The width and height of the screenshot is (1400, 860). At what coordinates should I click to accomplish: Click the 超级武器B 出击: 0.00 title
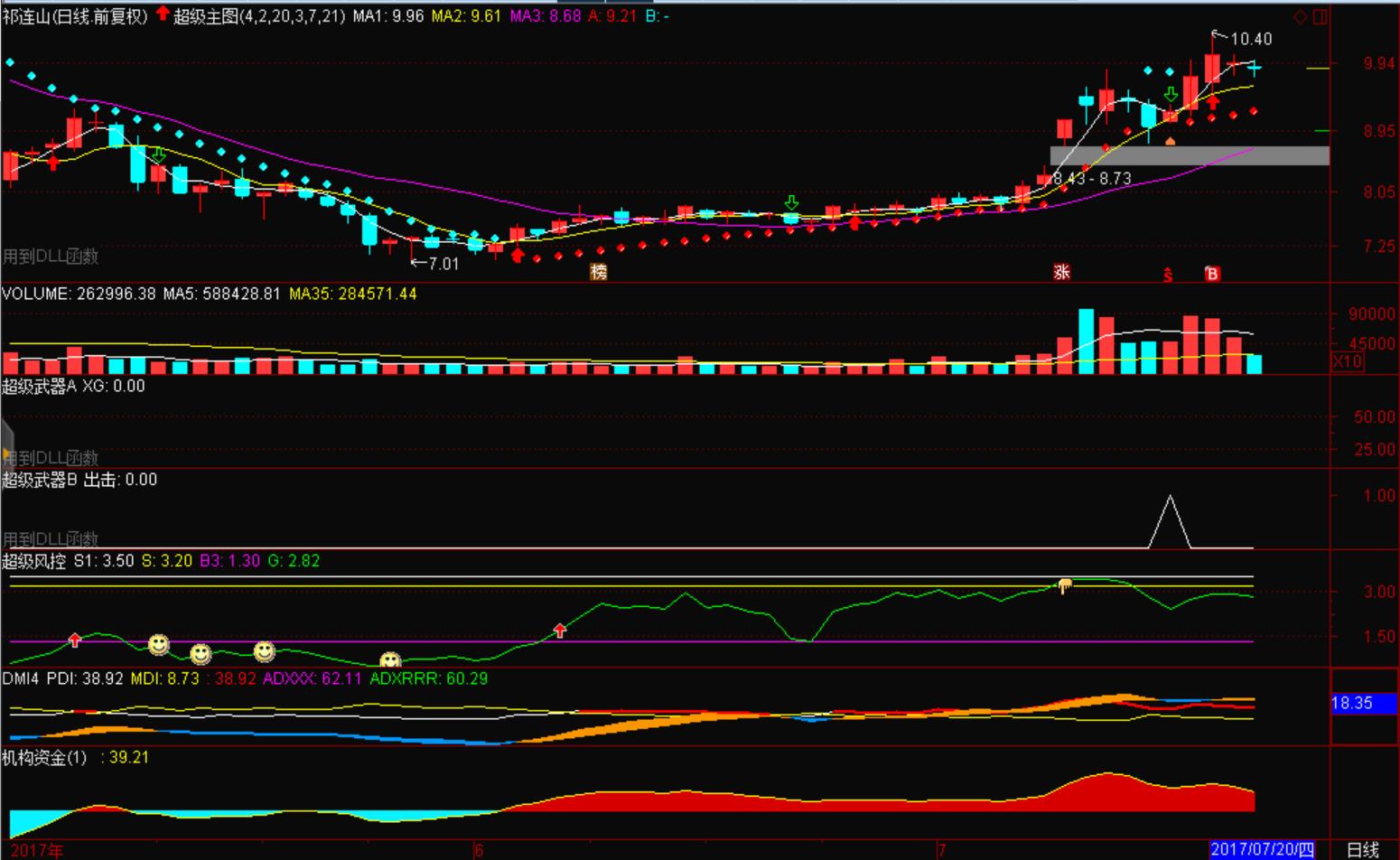tap(79, 480)
